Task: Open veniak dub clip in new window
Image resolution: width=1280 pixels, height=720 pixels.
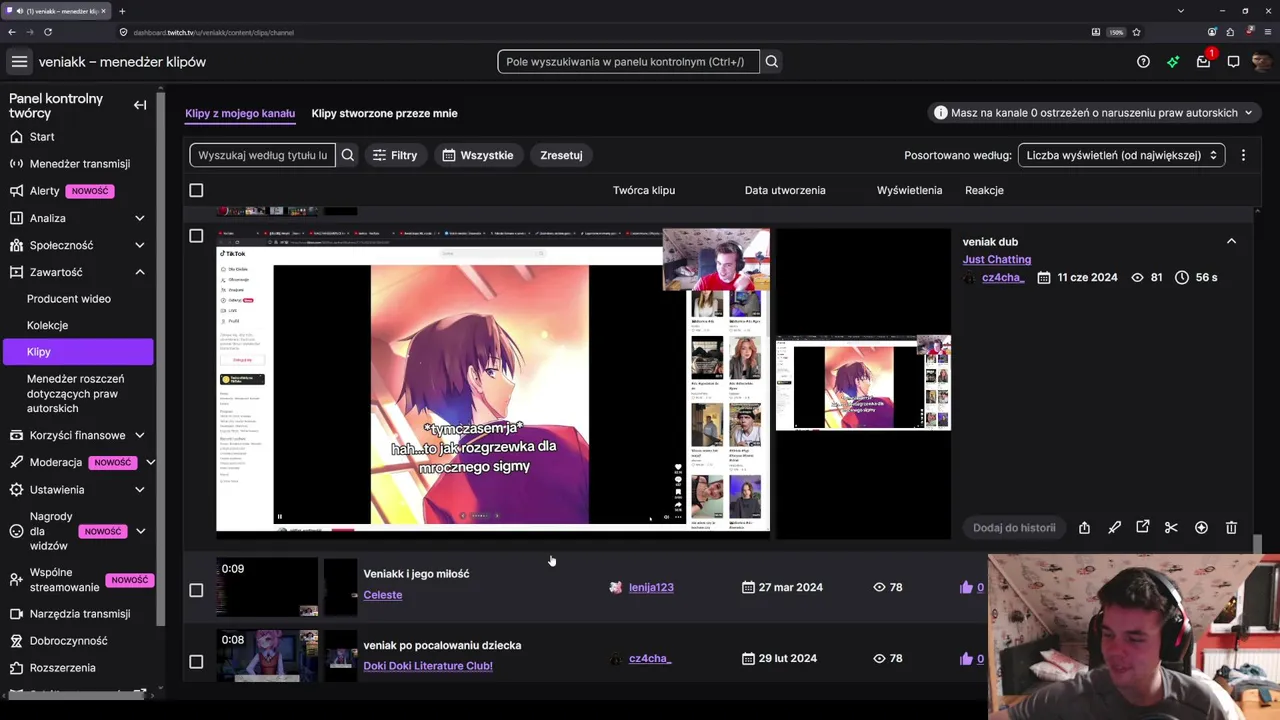Action: [1143, 527]
